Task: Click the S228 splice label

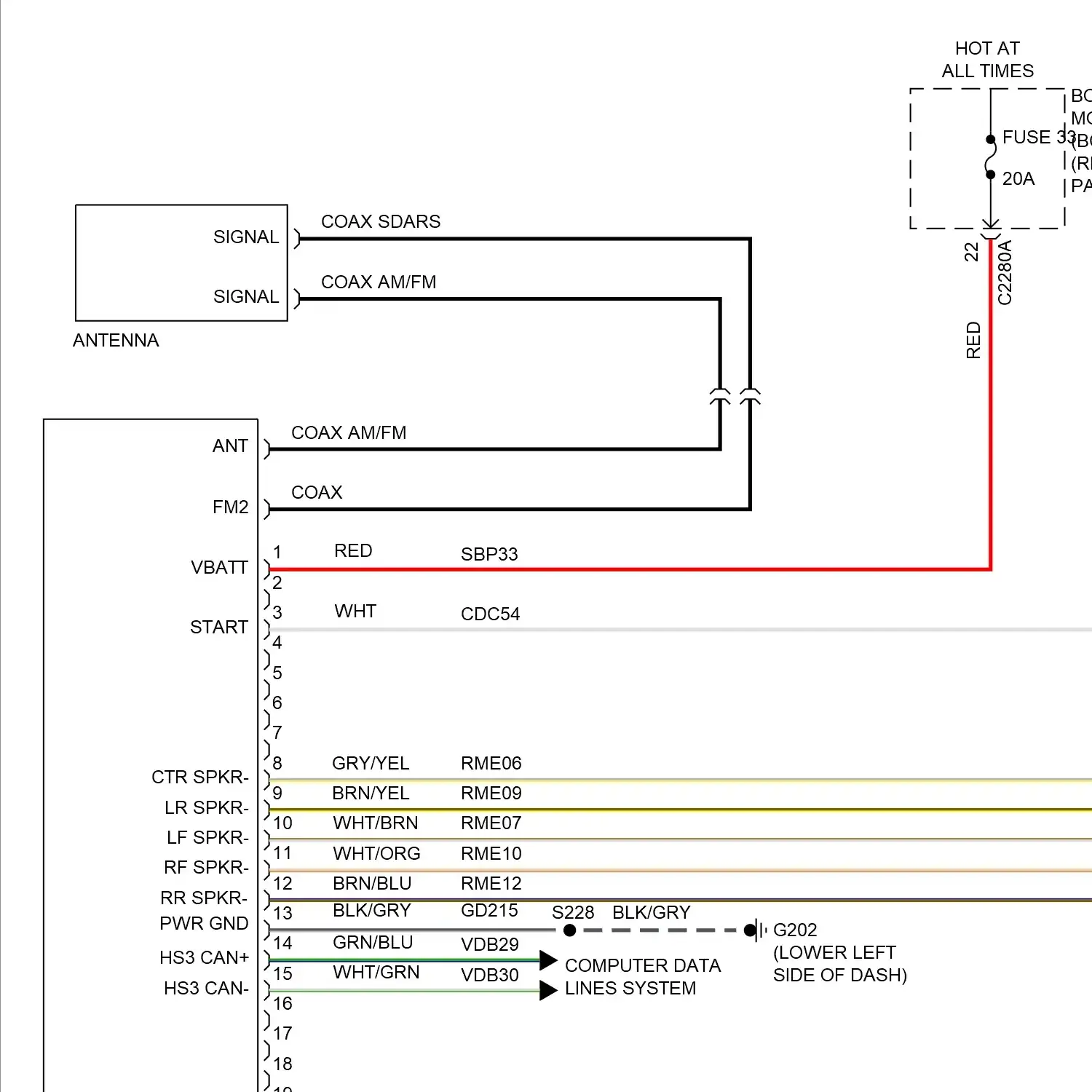Action: click(x=573, y=912)
